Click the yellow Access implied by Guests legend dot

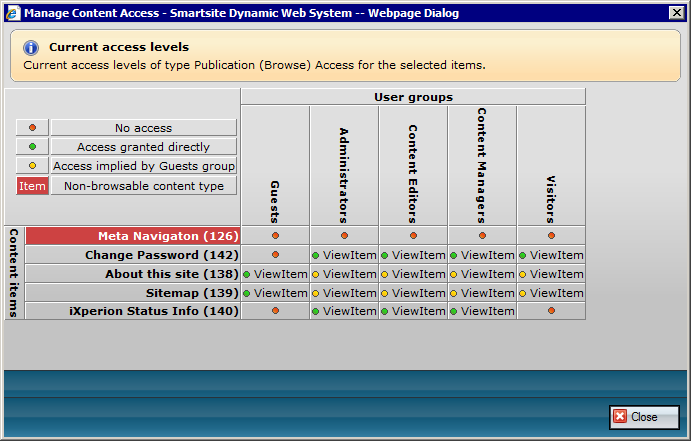[32, 166]
